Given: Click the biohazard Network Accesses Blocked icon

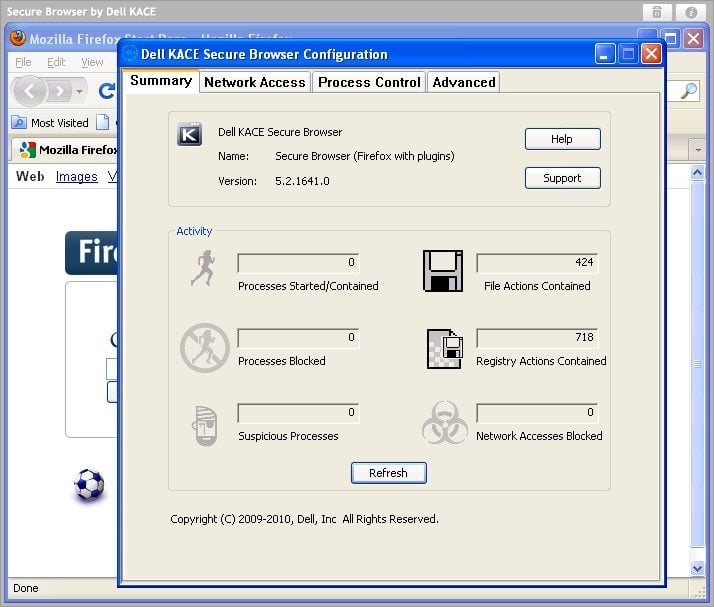Looking at the screenshot, I should point(444,424).
